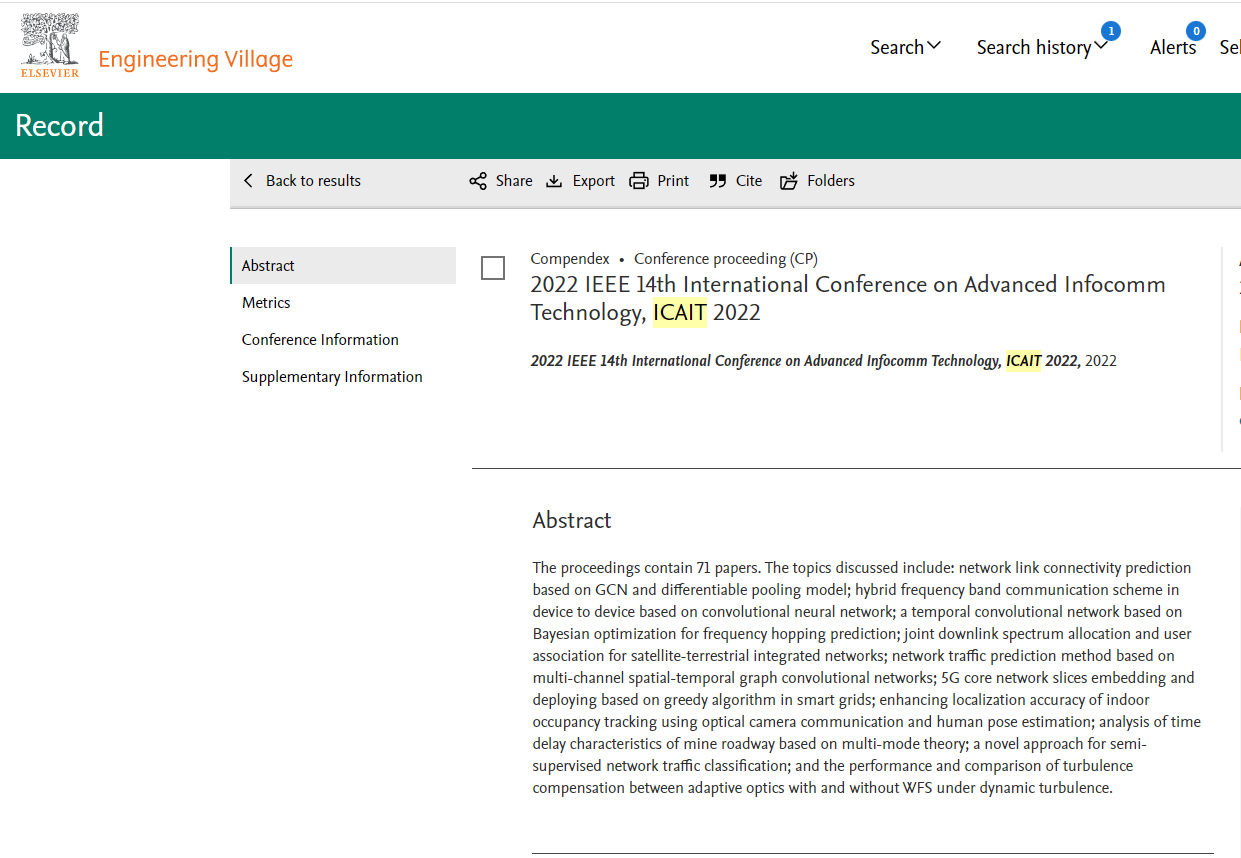The image size is (1241, 858).
Task: Click 'The proceedings contain 71 papers' sentence
Action: 646,568
